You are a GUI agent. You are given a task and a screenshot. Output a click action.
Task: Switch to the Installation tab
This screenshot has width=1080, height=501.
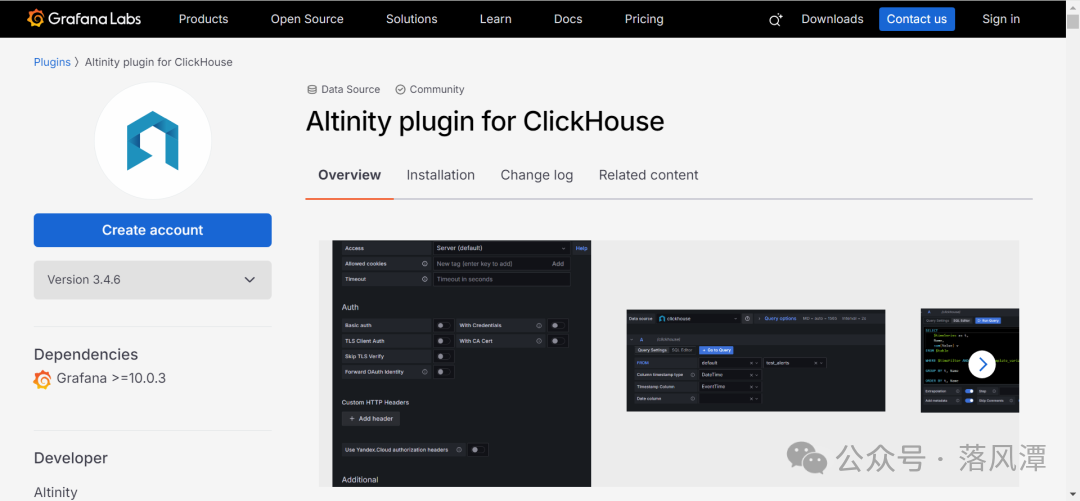(x=440, y=175)
